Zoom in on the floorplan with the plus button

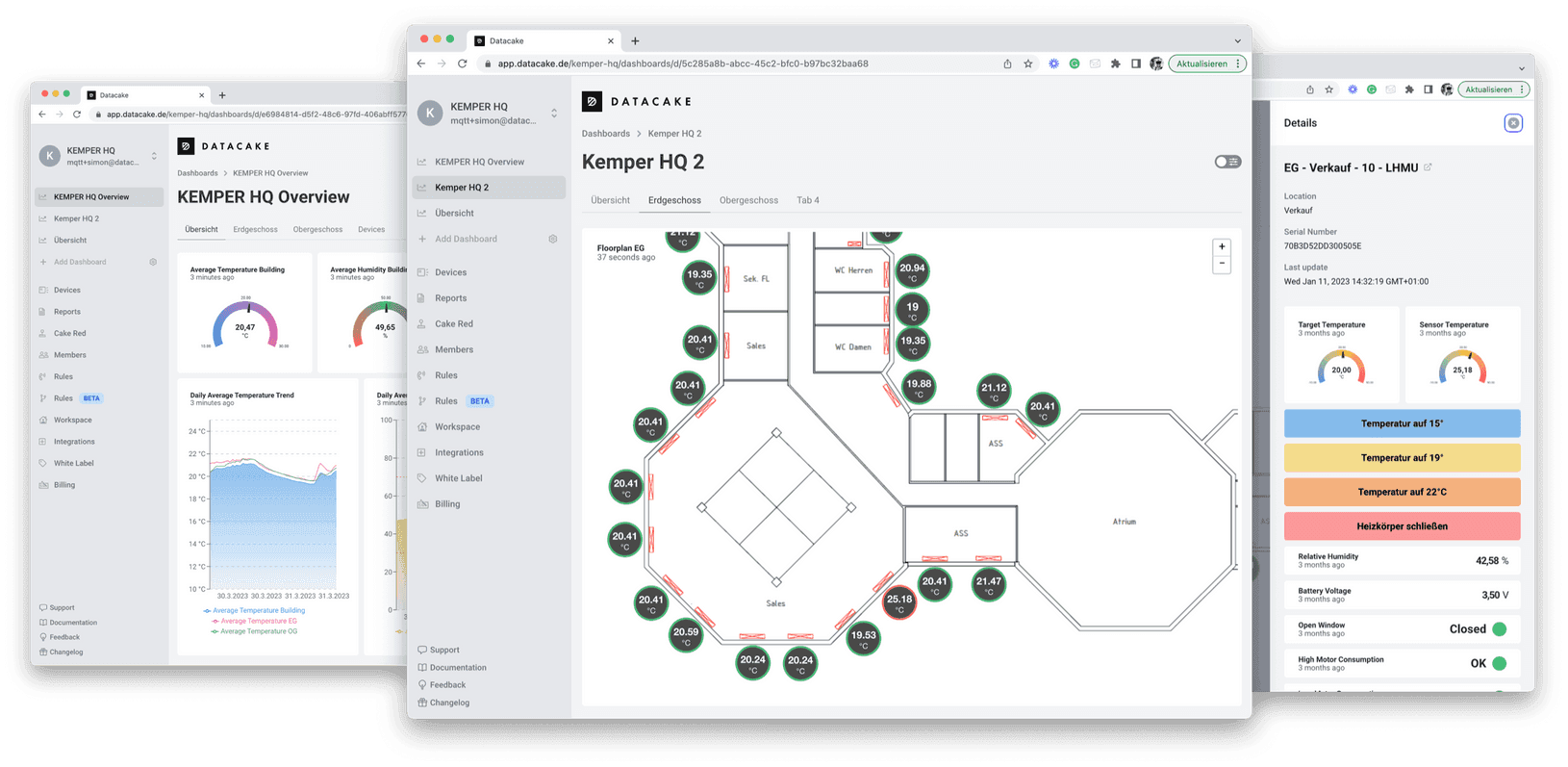(1222, 246)
